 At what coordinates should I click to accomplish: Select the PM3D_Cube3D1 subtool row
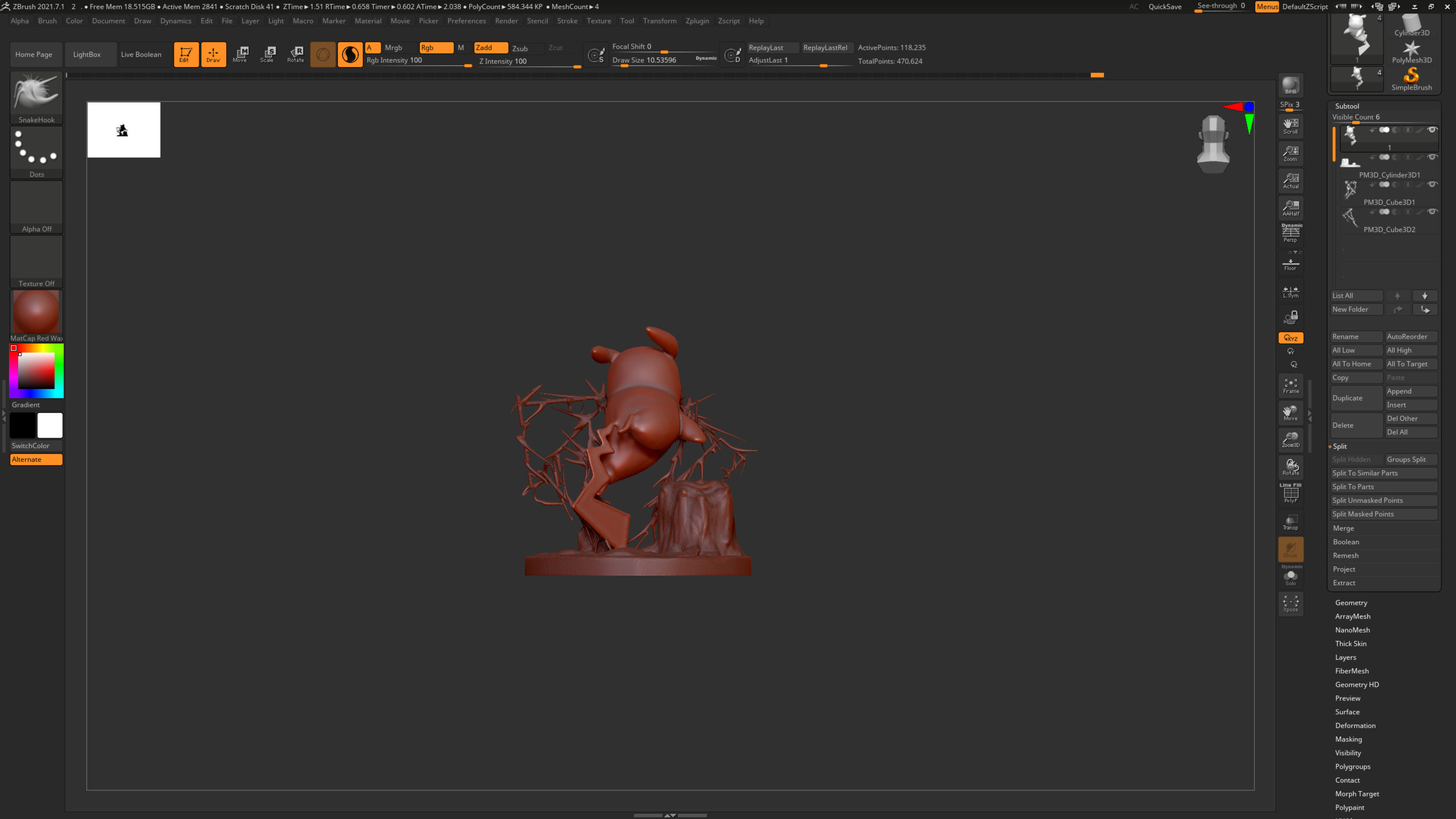point(1389,193)
